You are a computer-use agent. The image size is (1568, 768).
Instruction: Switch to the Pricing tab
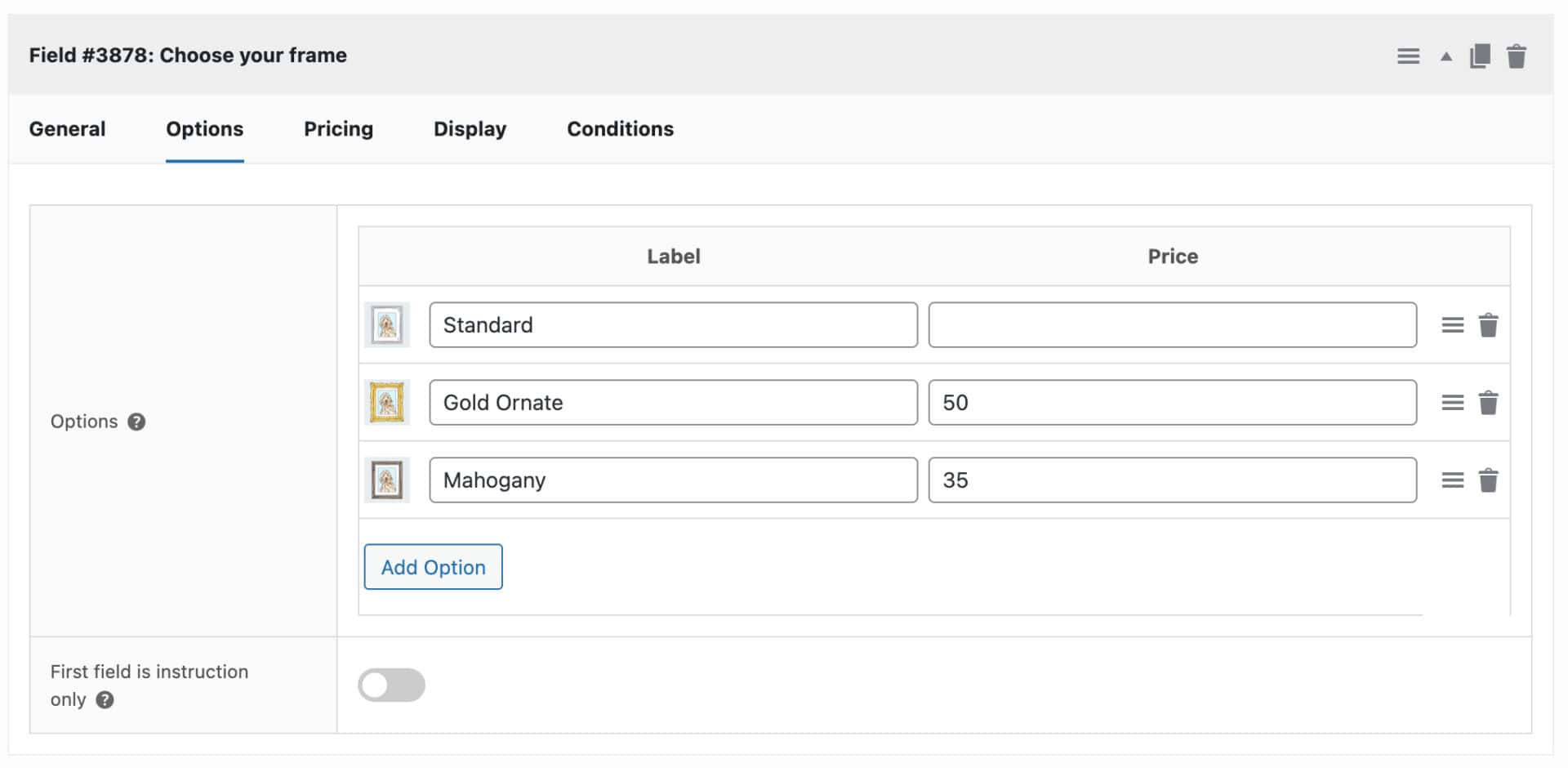(338, 129)
